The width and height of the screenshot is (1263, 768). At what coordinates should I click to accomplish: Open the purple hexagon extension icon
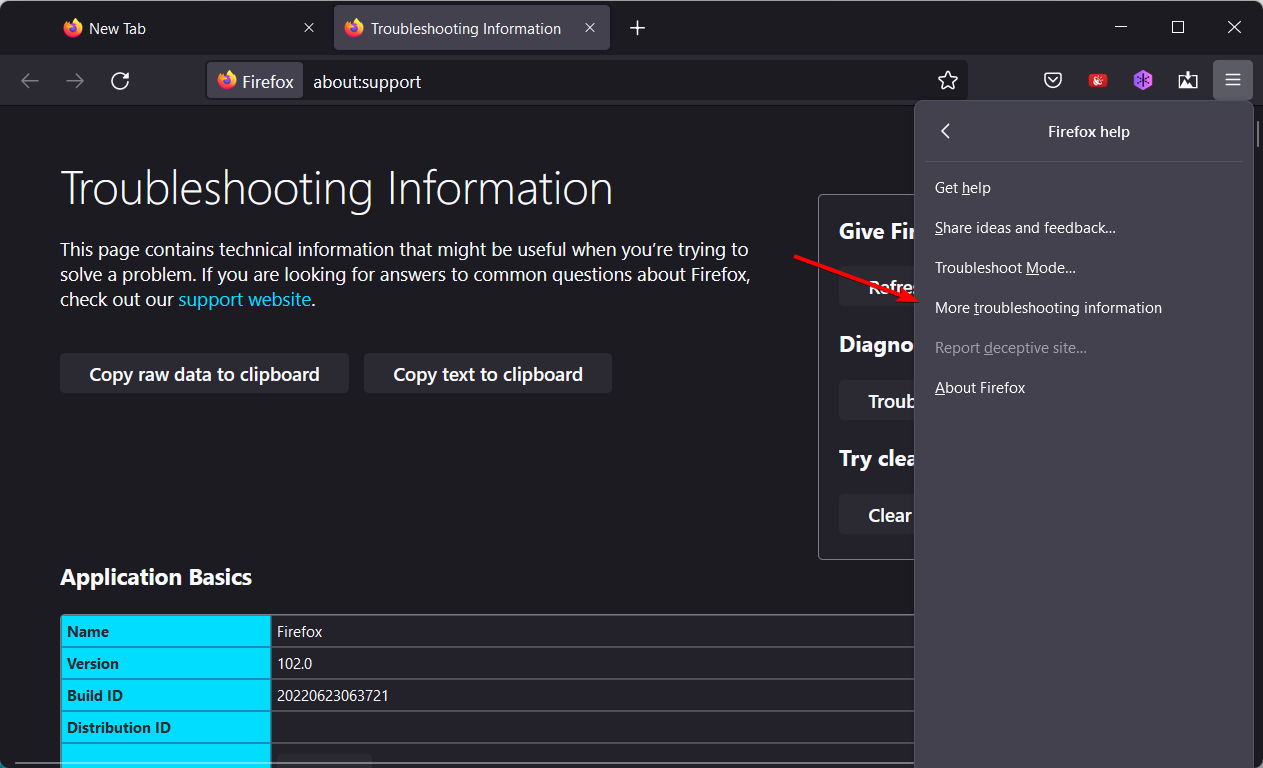[1143, 81]
